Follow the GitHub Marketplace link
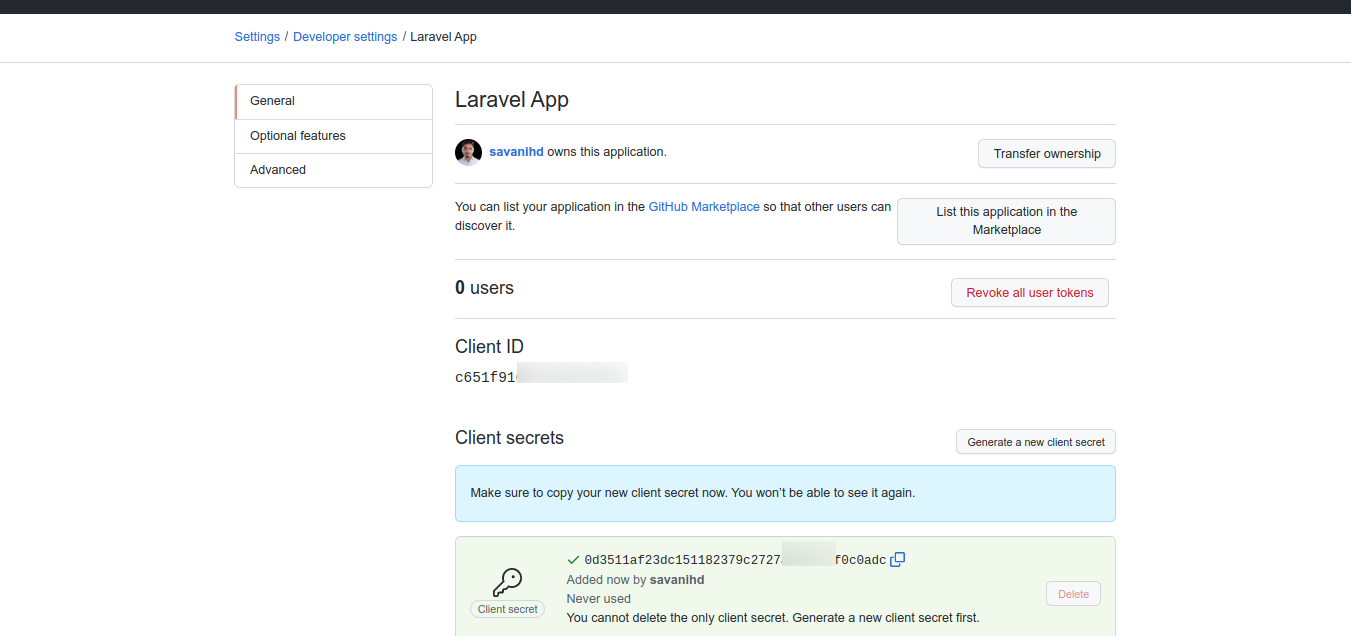1351x636 pixels. tap(704, 207)
